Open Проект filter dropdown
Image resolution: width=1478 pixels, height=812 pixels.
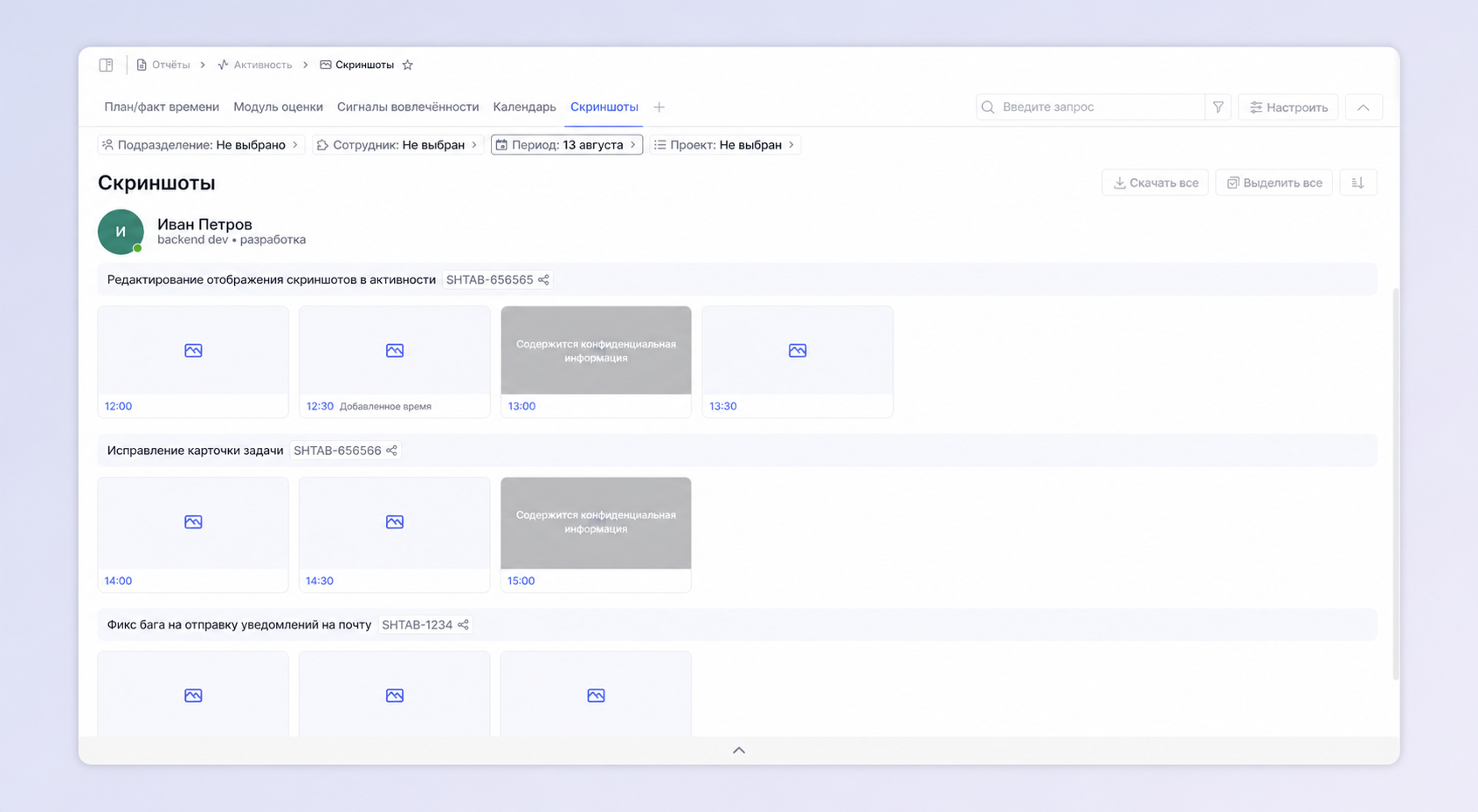[x=725, y=145]
